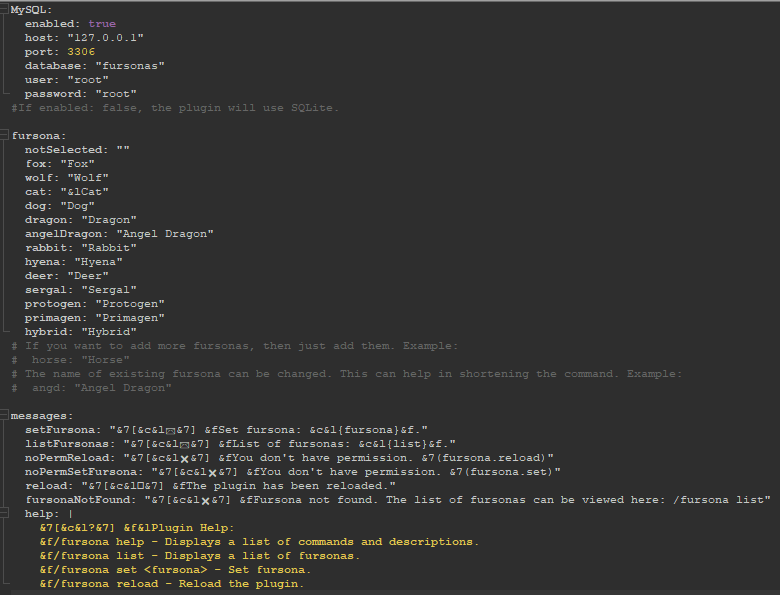The image size is (780, 595).
Task: Click the port number 3306
Action: [x=79, y=51]
